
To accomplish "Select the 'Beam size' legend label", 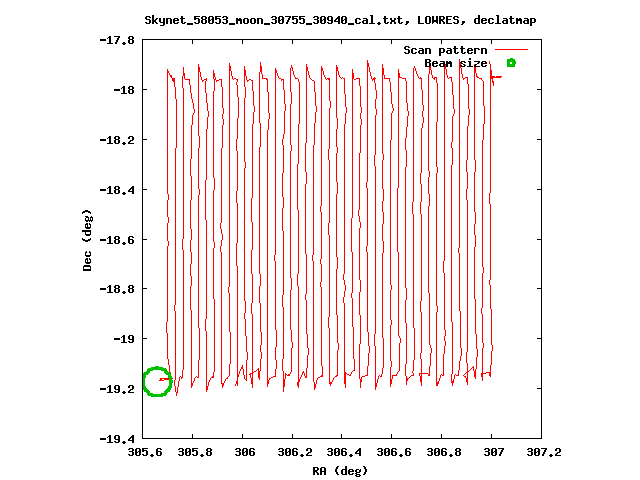I will click(456, 63).
